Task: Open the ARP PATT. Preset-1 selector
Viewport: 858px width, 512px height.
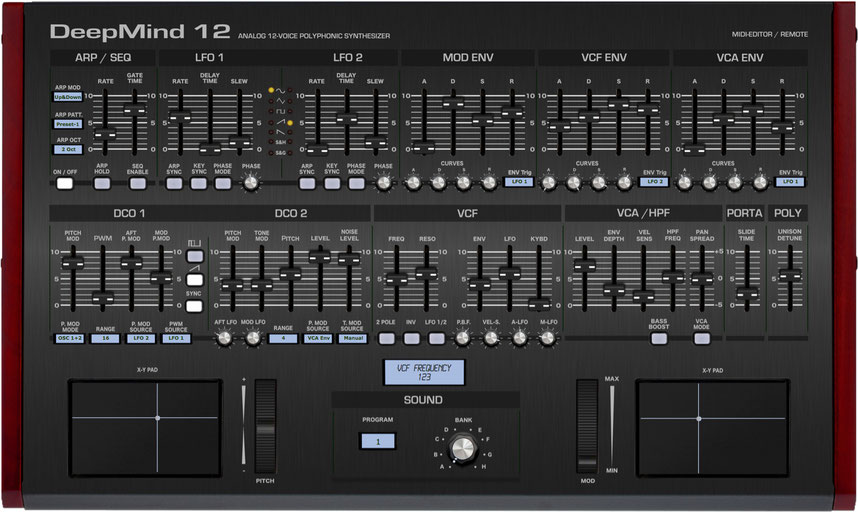Action: coord(68,124)
